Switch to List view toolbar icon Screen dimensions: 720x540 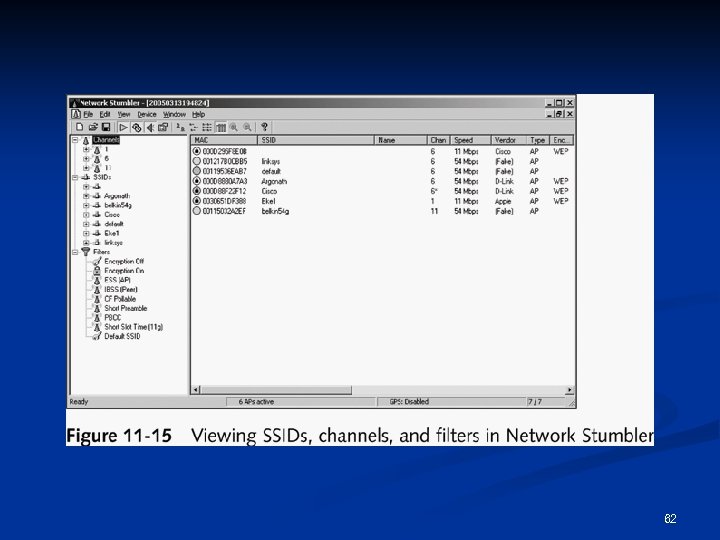click(x=207, y=127)
